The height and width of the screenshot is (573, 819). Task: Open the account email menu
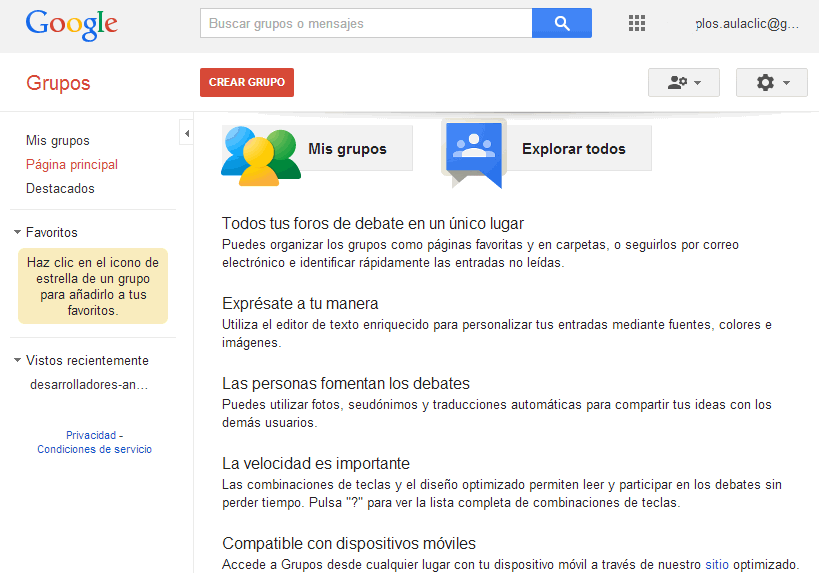point(747,24)
